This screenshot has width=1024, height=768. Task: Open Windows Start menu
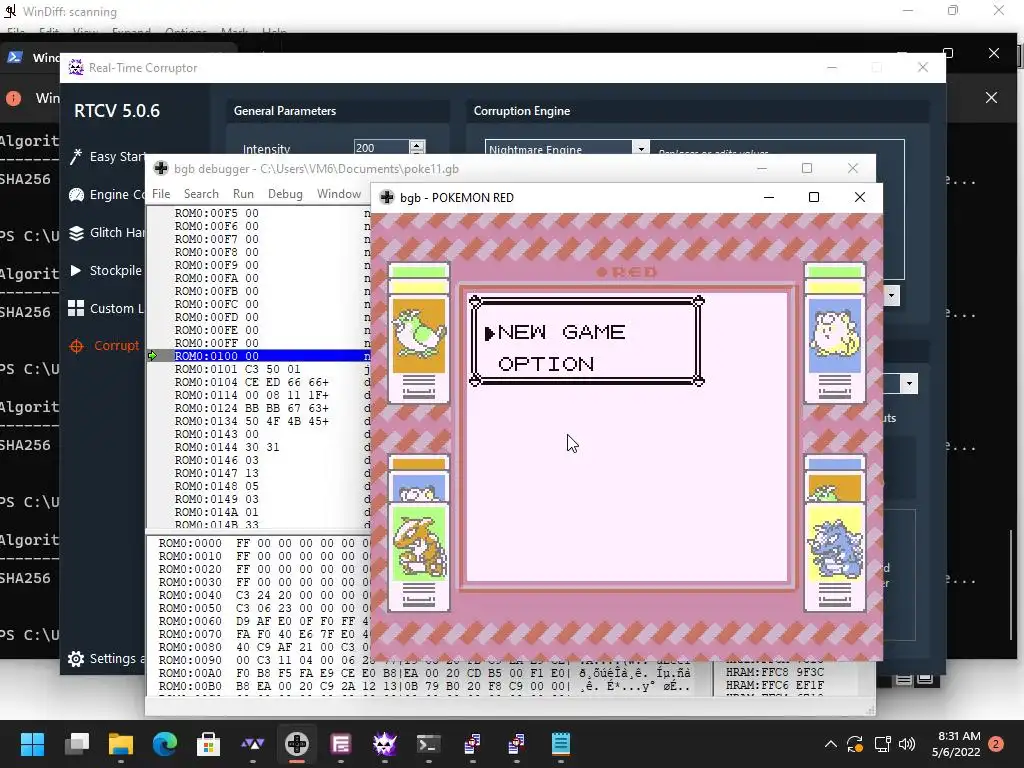32,744
